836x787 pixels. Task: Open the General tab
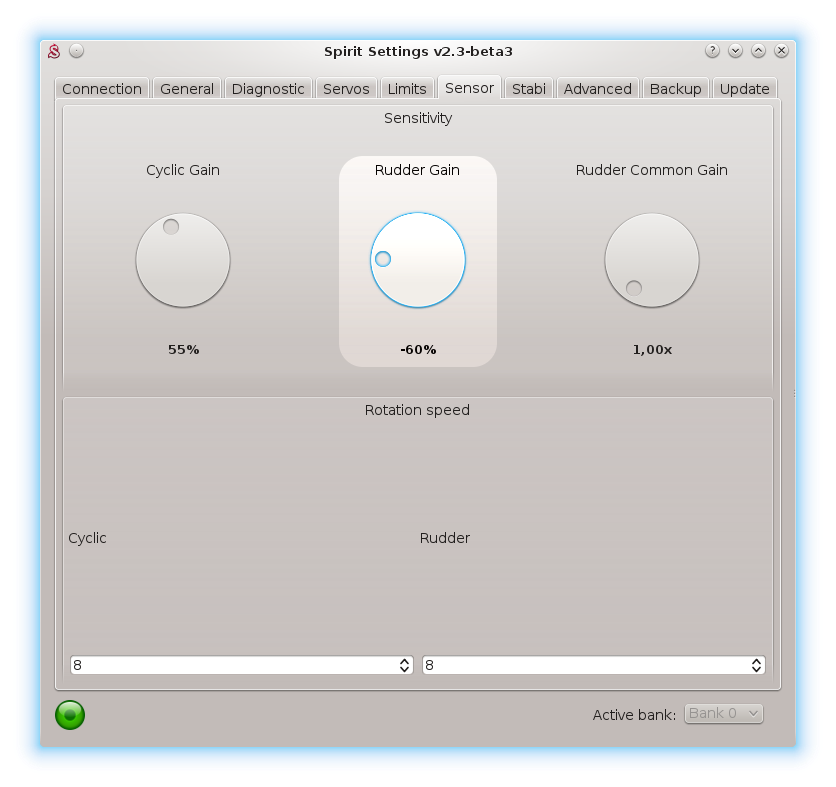tap(187, 89)
